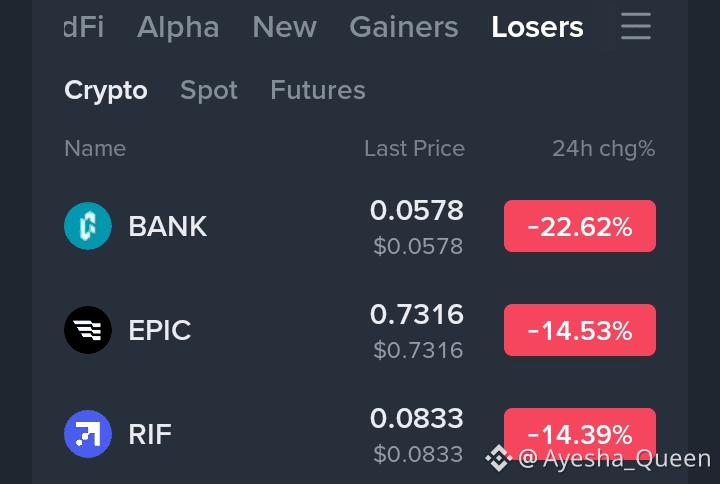Tap the -14.53% change badge for EPIC

tap(579, 330)
